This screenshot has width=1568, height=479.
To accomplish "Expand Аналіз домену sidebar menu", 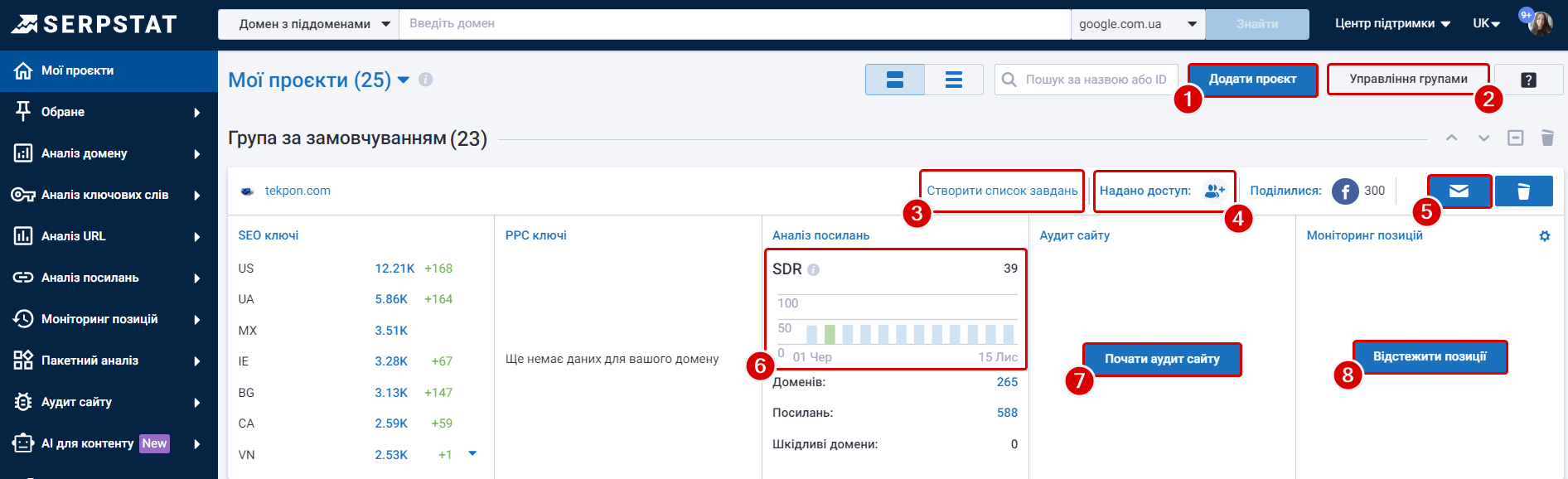I will point(109,153).
